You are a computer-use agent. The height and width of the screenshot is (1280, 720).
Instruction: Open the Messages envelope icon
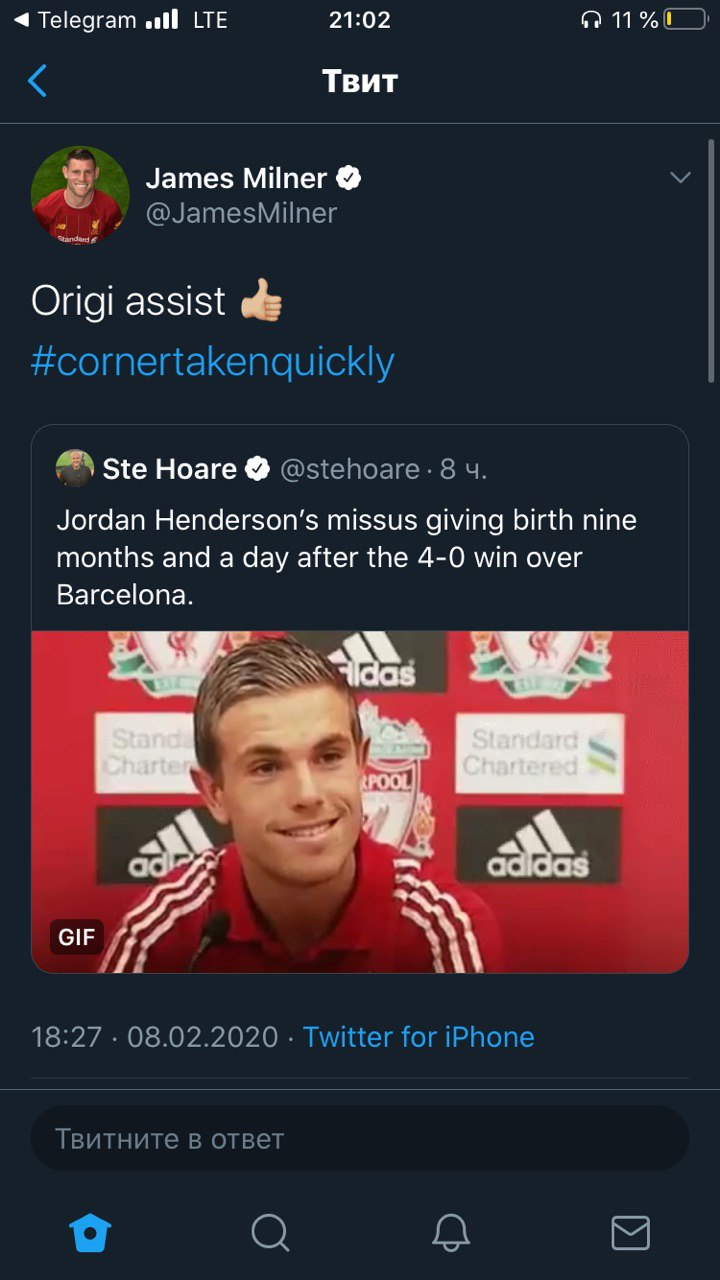coord(630,1233)
